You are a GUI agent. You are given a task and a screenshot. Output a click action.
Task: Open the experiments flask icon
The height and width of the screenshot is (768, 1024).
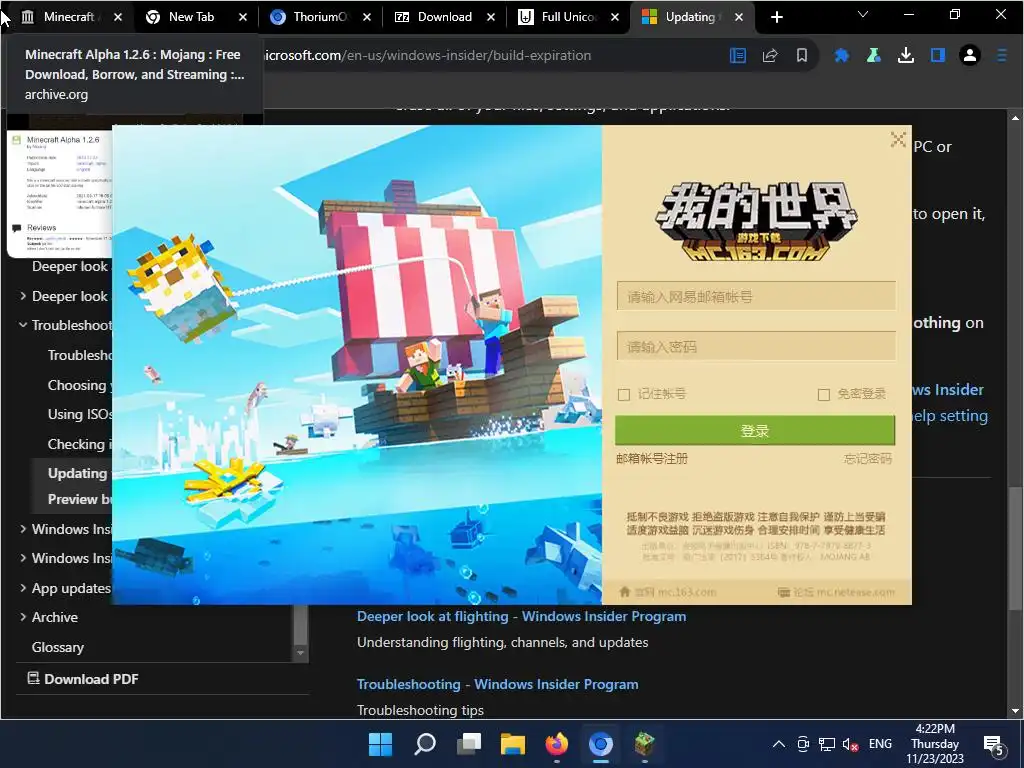point(874,56)
